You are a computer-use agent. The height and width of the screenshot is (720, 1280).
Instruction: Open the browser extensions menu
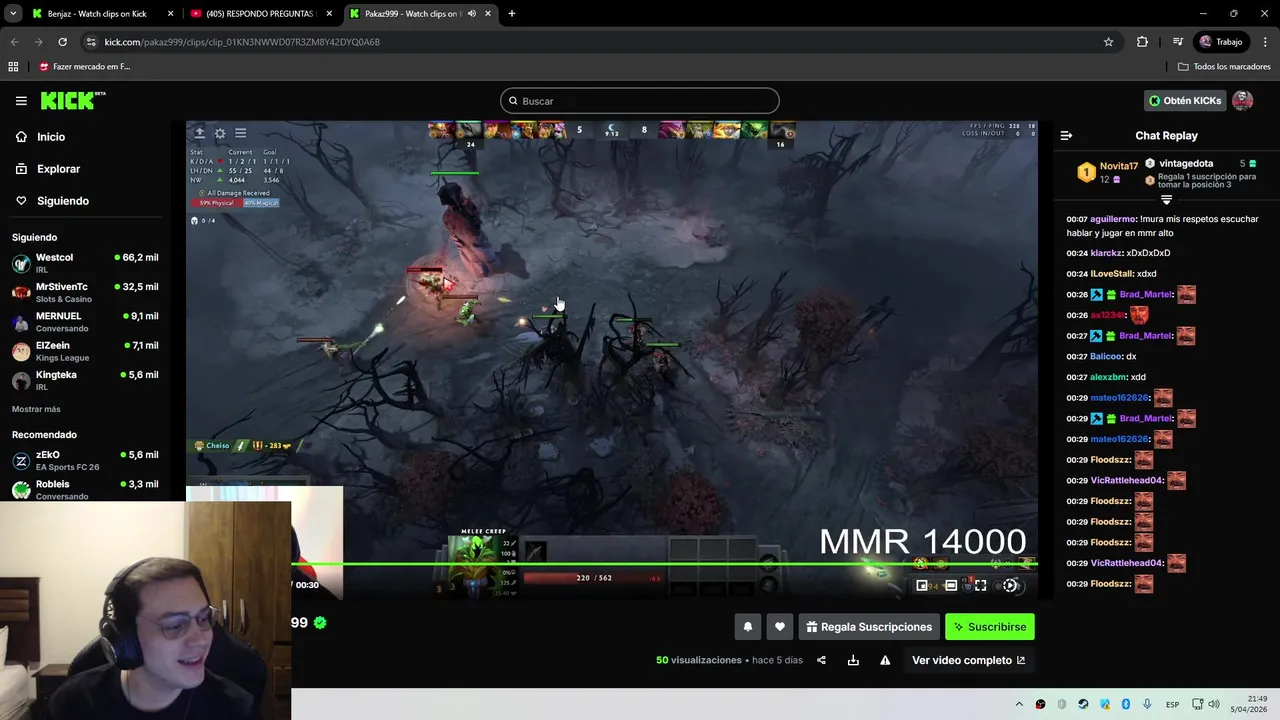[x=1142, y=42]
